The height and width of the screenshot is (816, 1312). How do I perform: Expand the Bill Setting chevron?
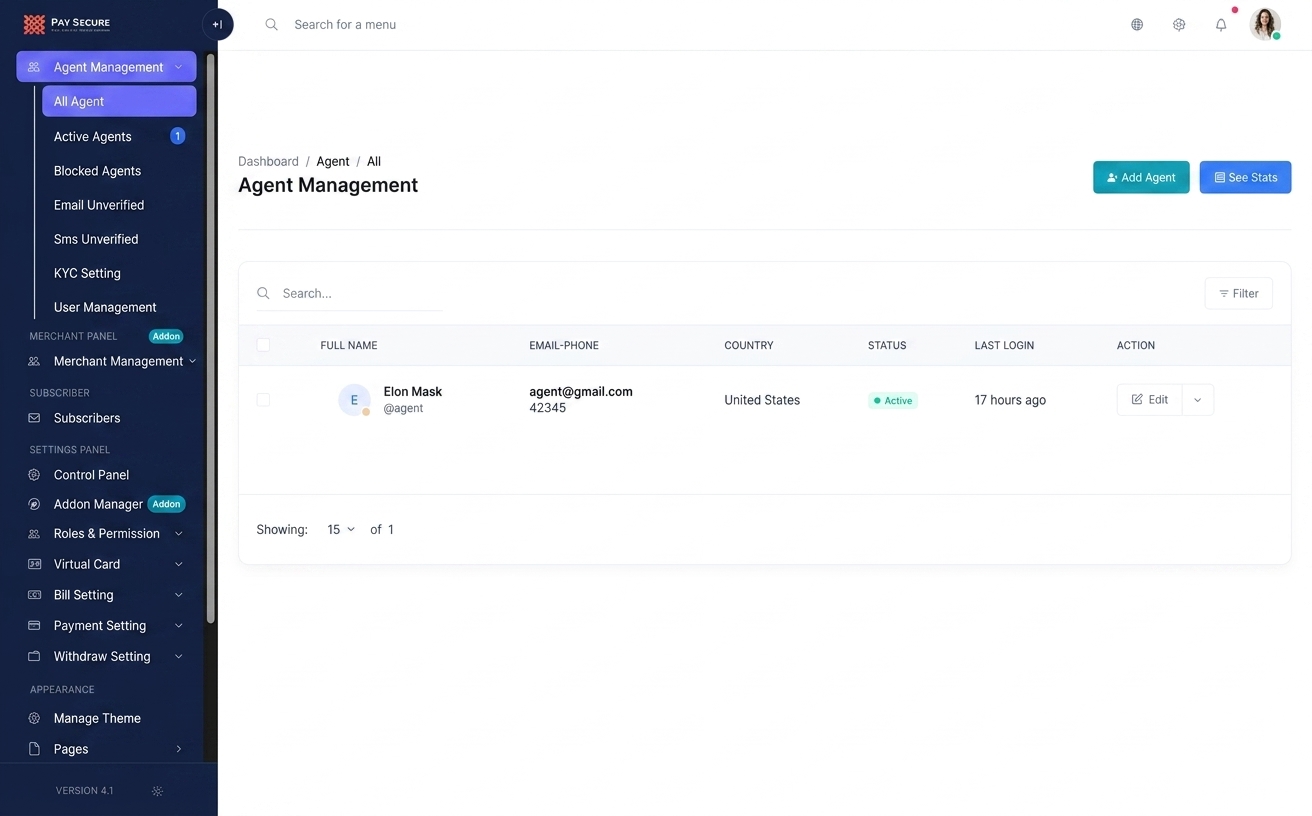pos(179,595)
